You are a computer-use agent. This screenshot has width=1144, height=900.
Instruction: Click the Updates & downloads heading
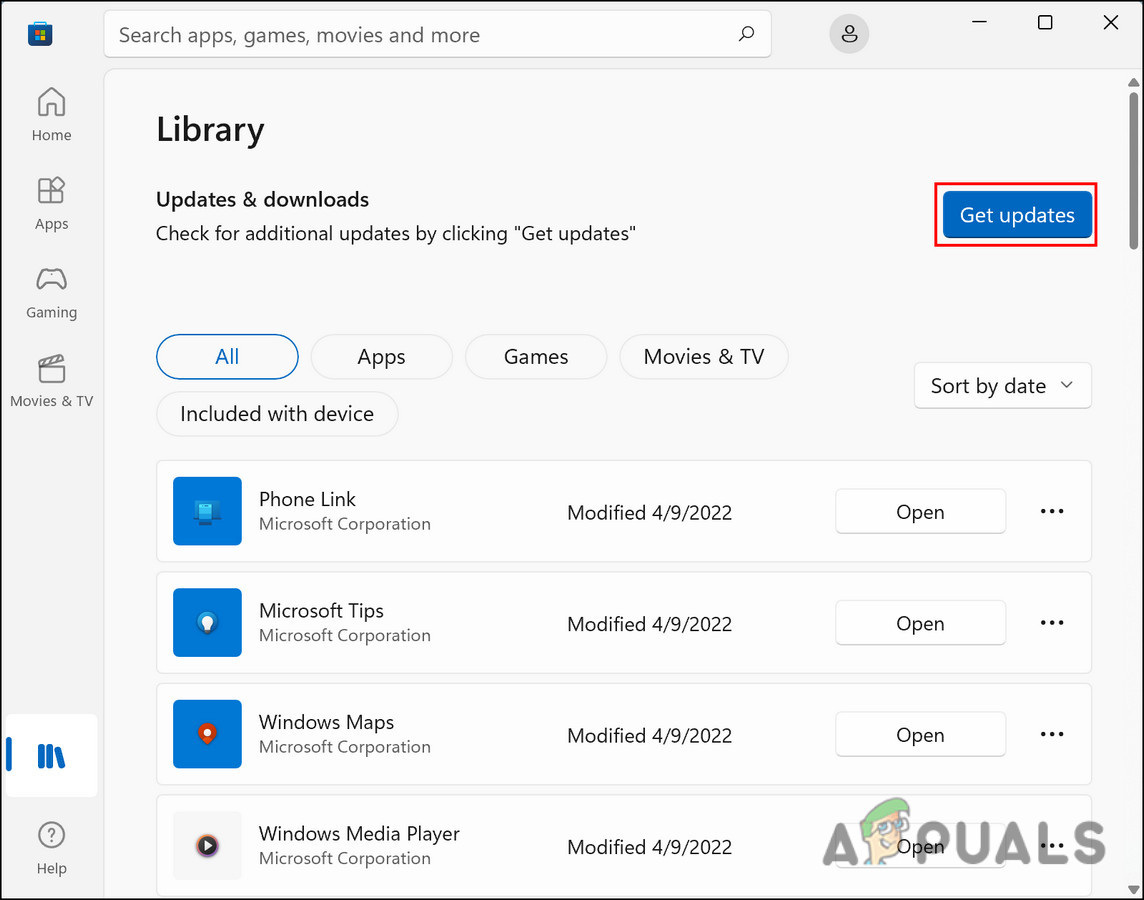coord(262,199)
